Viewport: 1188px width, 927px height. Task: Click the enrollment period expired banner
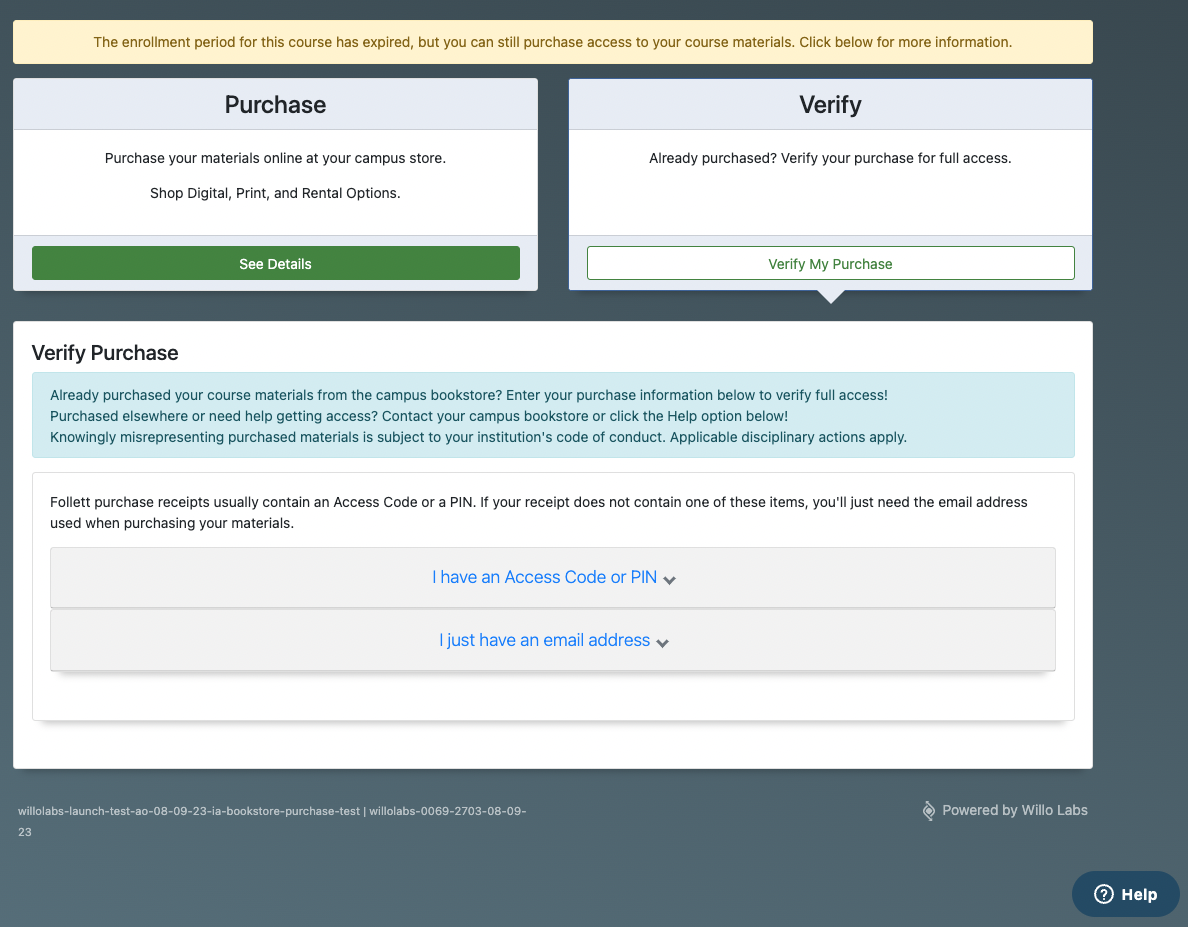click(552, 42)
